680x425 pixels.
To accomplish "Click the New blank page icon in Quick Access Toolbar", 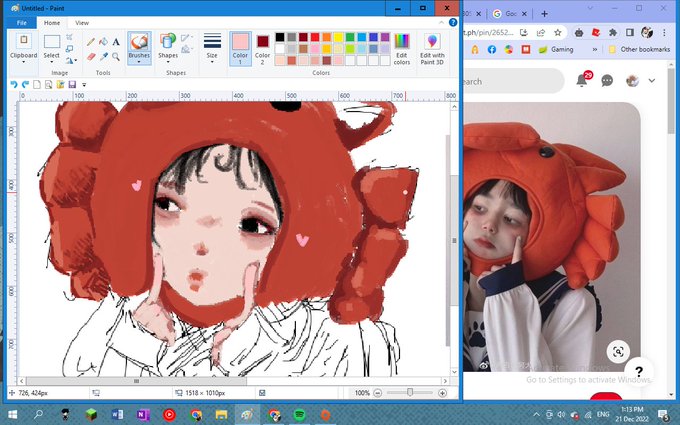I will pyautogui.click(x=37, y=85).
